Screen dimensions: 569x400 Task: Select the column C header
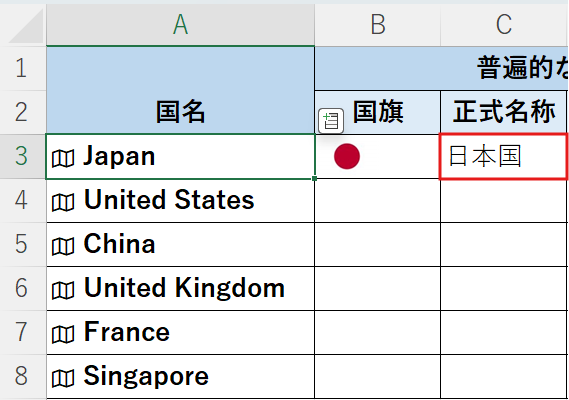coord(504,25)
